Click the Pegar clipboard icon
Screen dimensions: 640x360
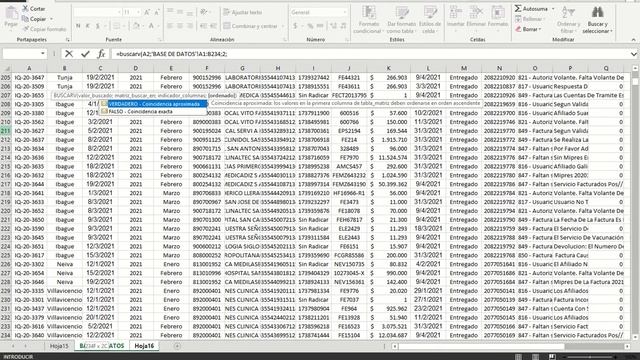pos(11,13)
